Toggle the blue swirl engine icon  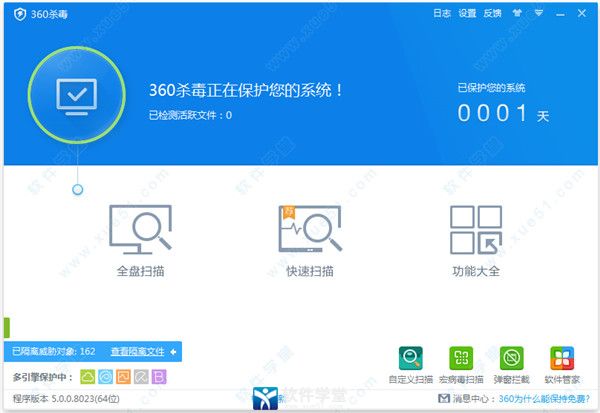105,377
